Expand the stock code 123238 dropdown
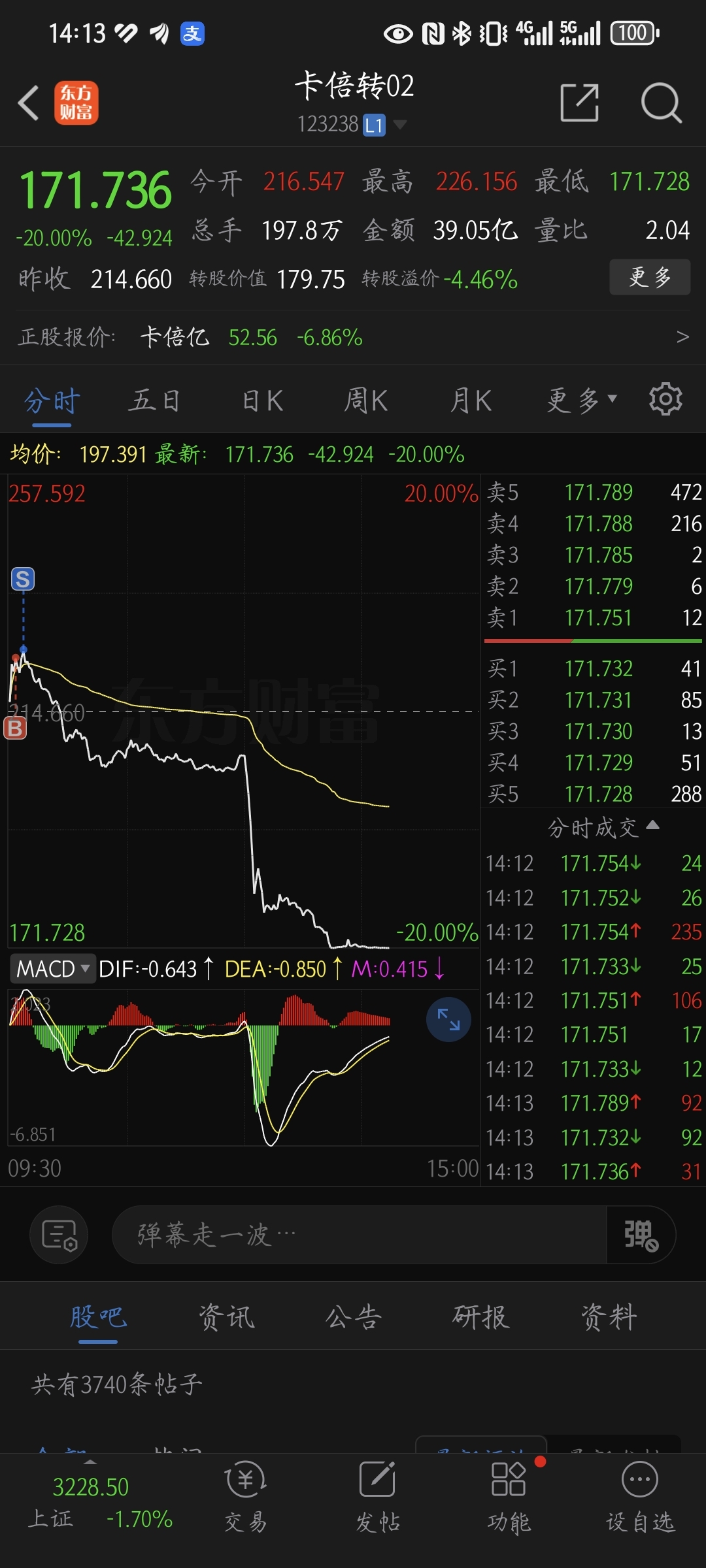Screen dimensions: 706x1568 pyautogui.click(x=352, y=124)
